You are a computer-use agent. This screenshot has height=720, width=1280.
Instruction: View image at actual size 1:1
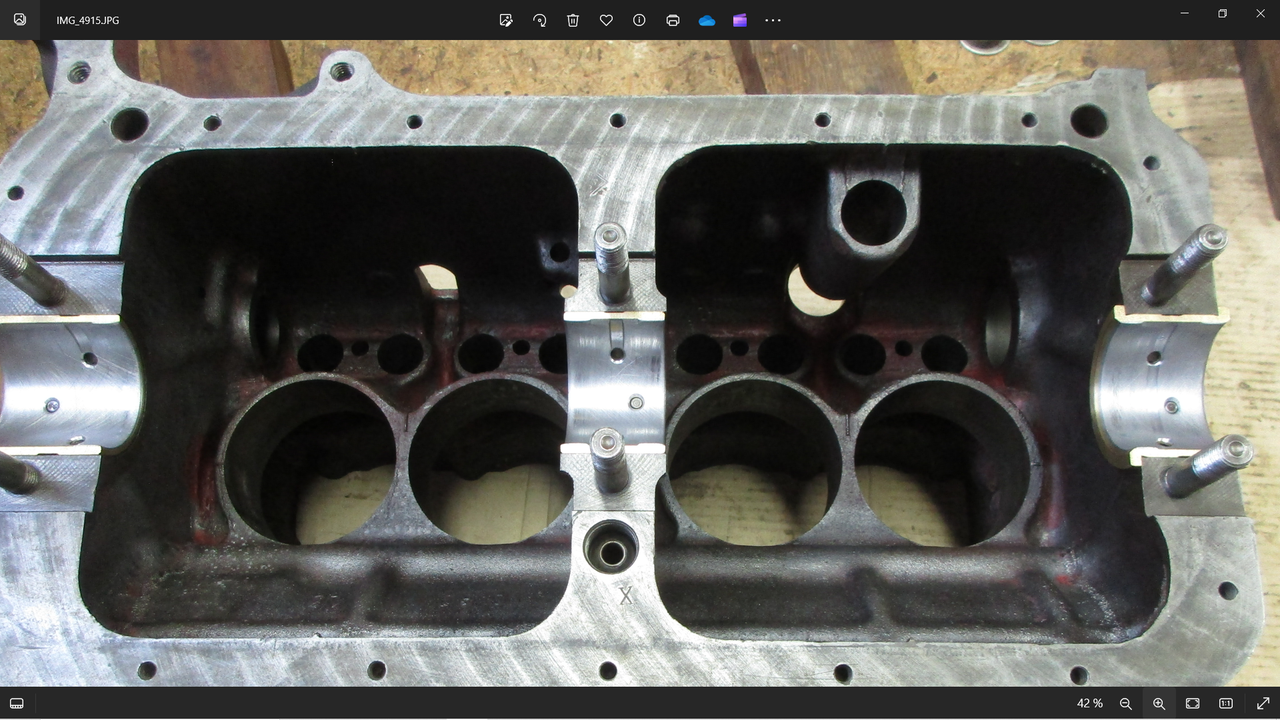pos(1226,704)
